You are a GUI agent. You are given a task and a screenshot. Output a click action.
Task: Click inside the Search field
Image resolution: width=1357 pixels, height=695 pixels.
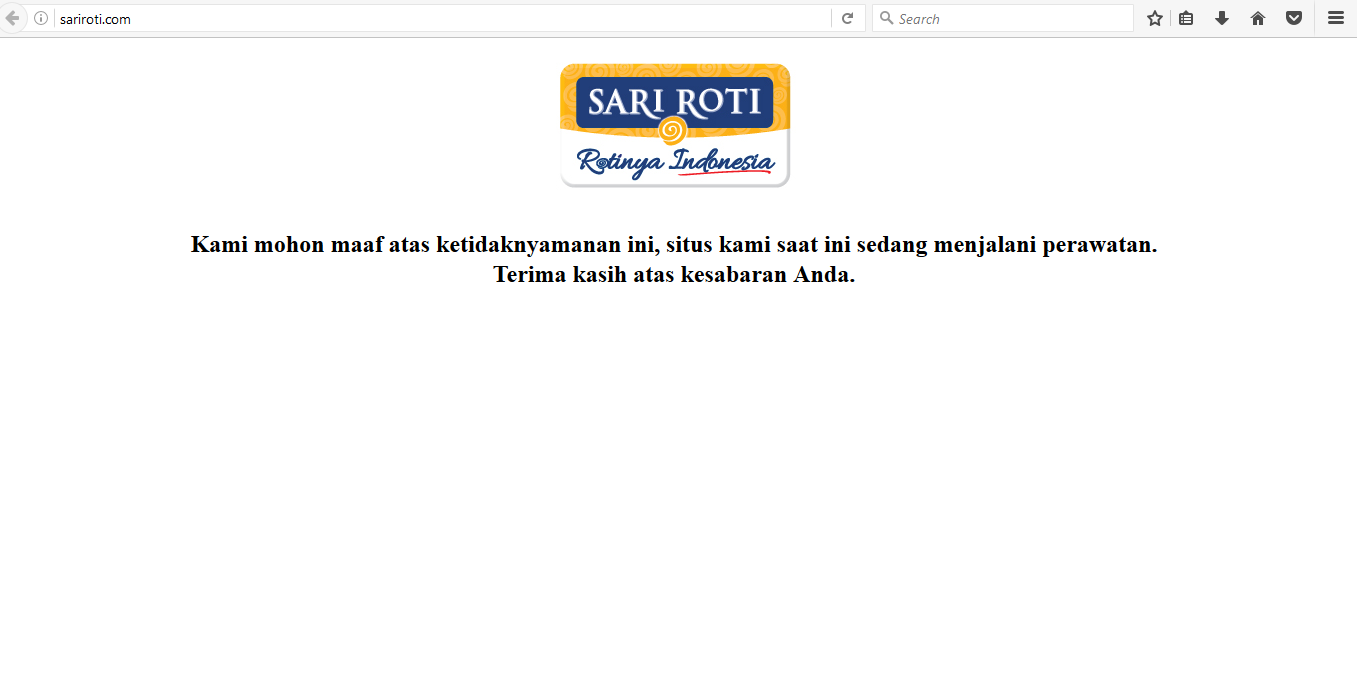point(1003,18)
